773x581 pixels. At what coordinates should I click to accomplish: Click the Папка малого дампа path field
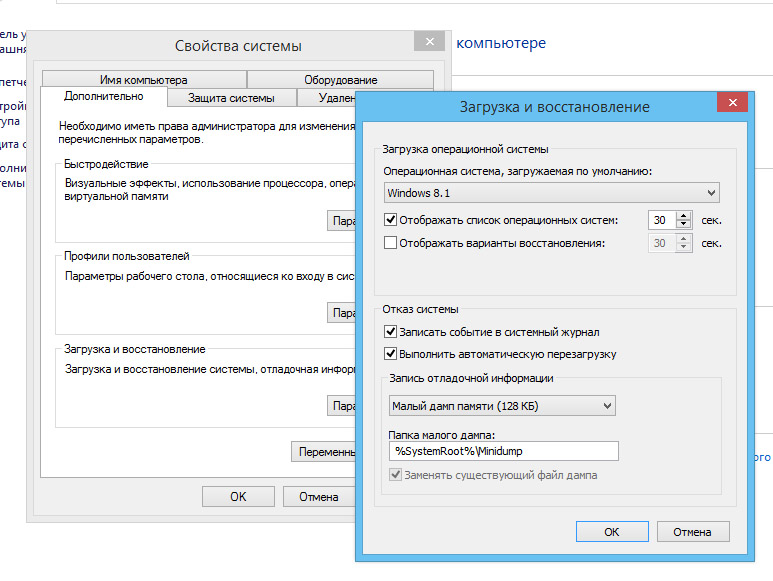click(503, 451)
